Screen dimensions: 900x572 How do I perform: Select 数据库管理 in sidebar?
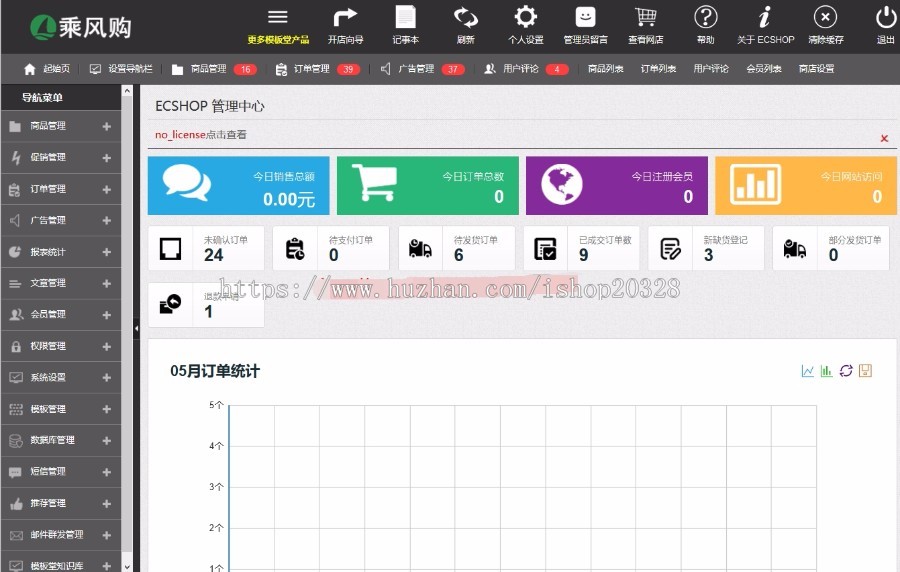point(61,441)
